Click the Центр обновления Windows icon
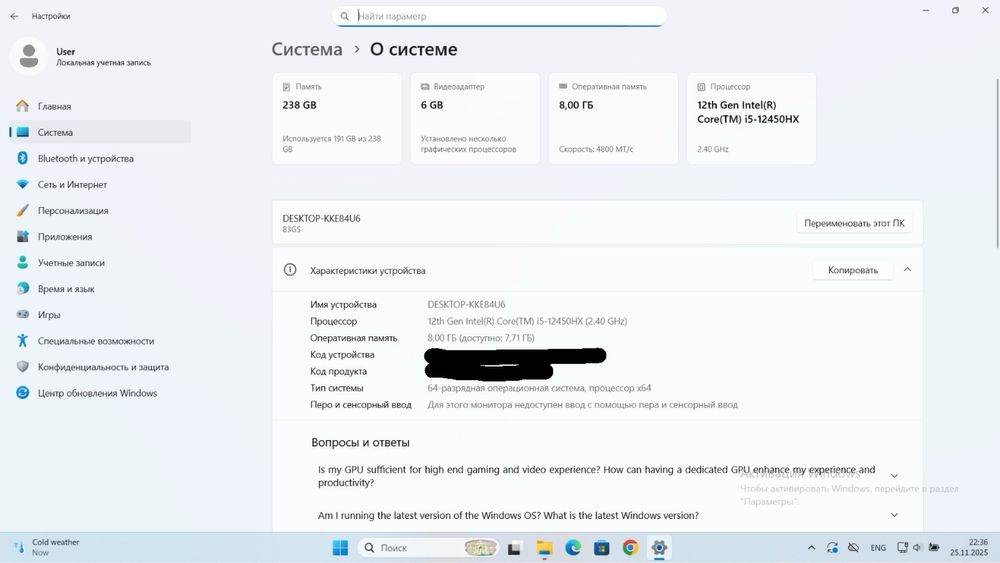 pyautogui.click(x=22, y=393)
